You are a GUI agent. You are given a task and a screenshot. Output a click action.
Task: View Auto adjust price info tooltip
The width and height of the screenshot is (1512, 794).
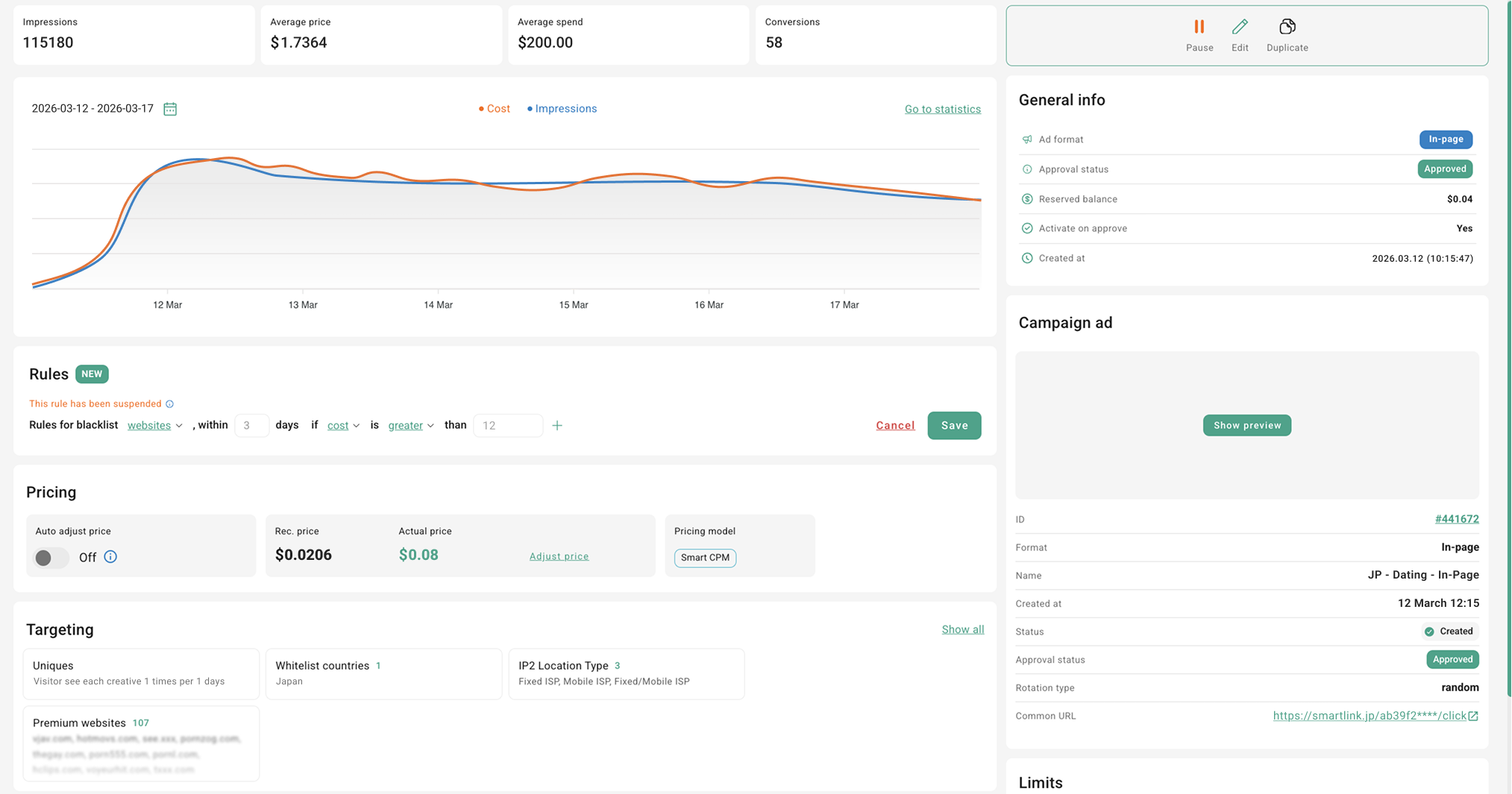110,557
